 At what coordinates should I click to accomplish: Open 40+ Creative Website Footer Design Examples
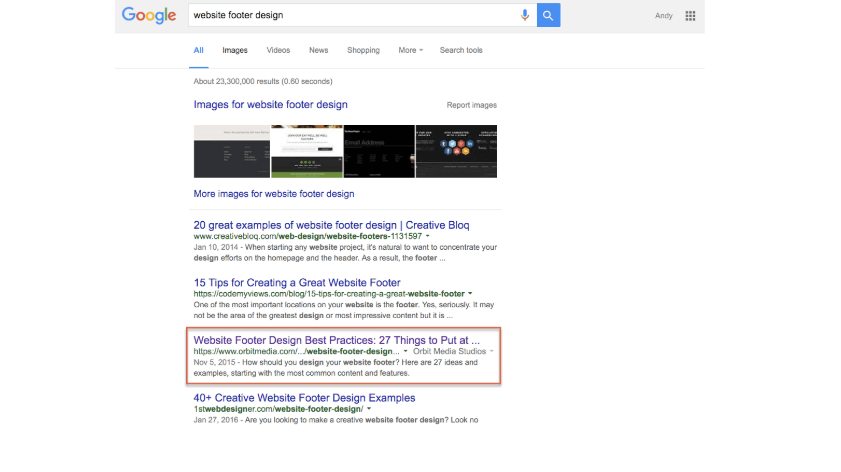tap(304, 398)
